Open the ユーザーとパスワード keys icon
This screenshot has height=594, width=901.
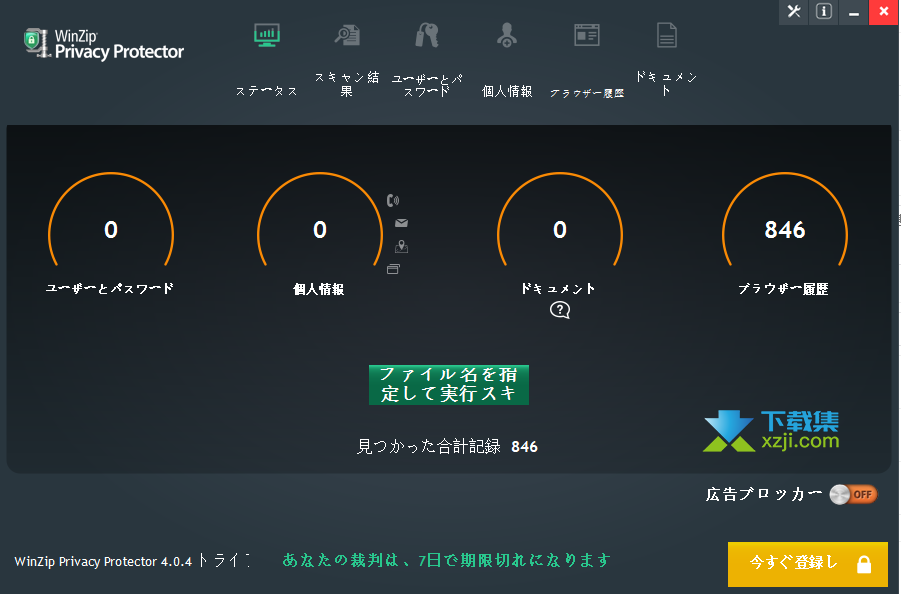(427, 35)
